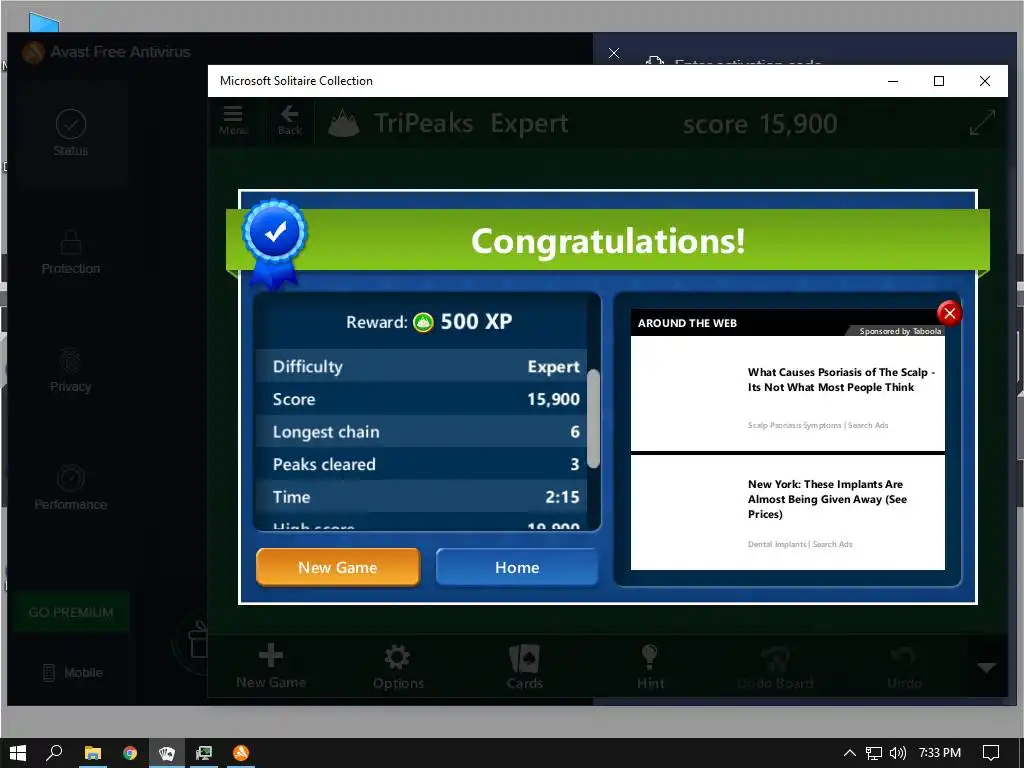Open Cards in the Solitaire bottom toolbar
This screenshot has height=768, width=1024.
(x=524, y=666)
